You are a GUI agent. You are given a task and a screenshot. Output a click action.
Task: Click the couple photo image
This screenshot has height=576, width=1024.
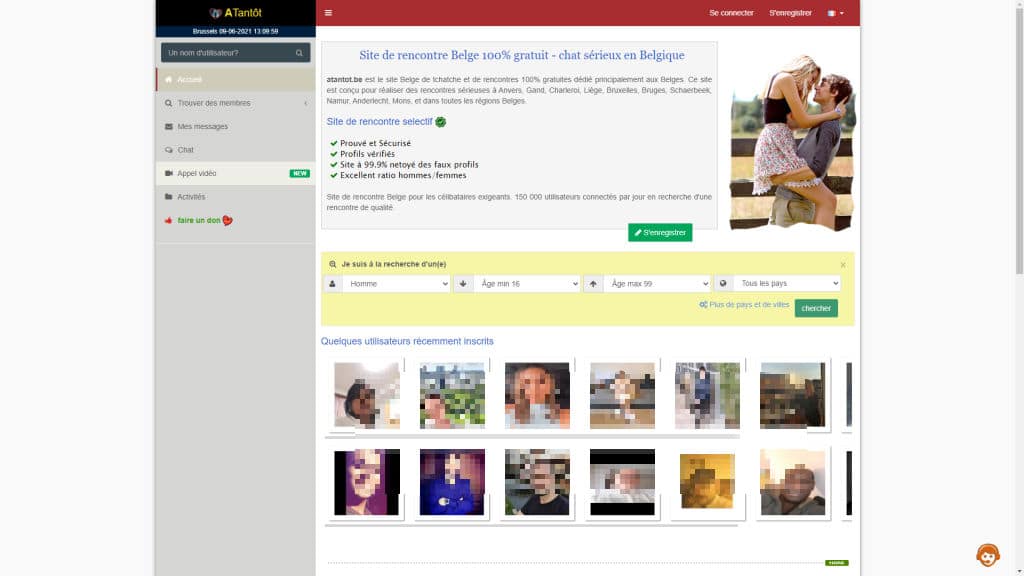point(792,142)
